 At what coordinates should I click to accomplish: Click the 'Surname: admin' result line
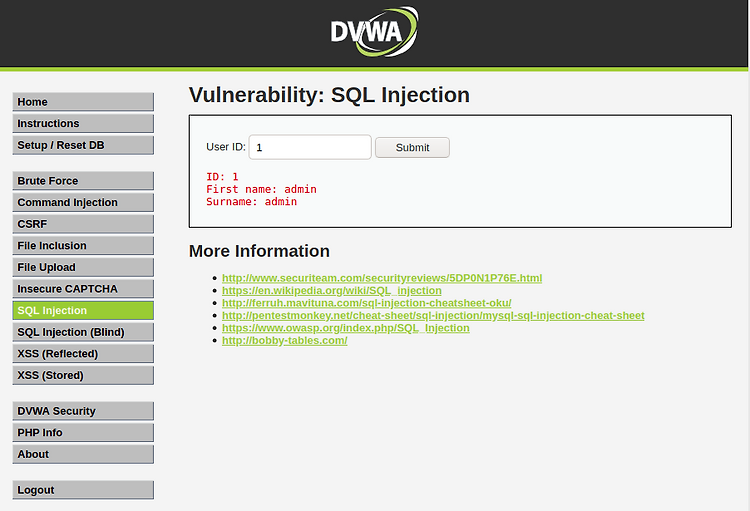pos(252,201)
